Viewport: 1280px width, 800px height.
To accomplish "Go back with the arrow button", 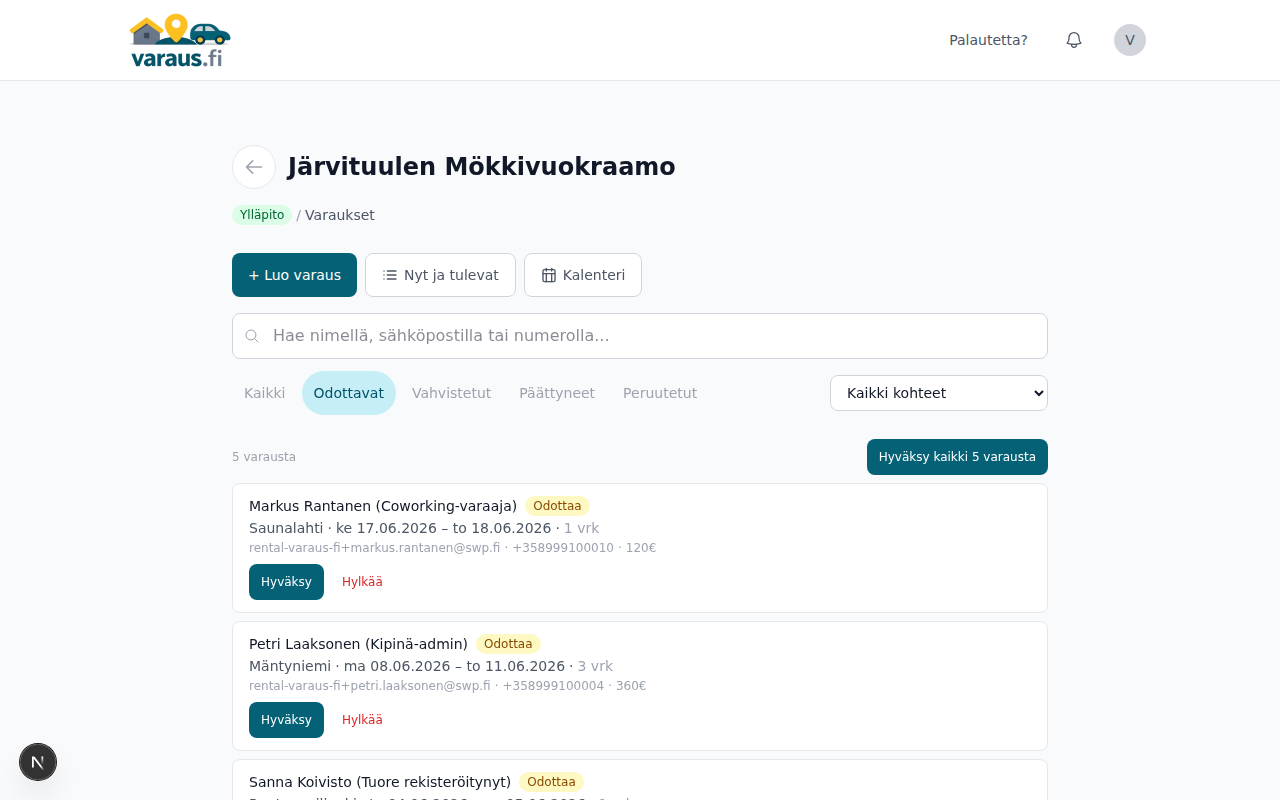I will click(x=254, y=167).
